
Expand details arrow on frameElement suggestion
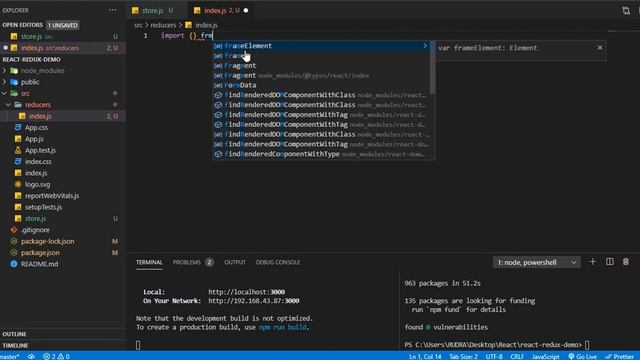click(425, 46)
